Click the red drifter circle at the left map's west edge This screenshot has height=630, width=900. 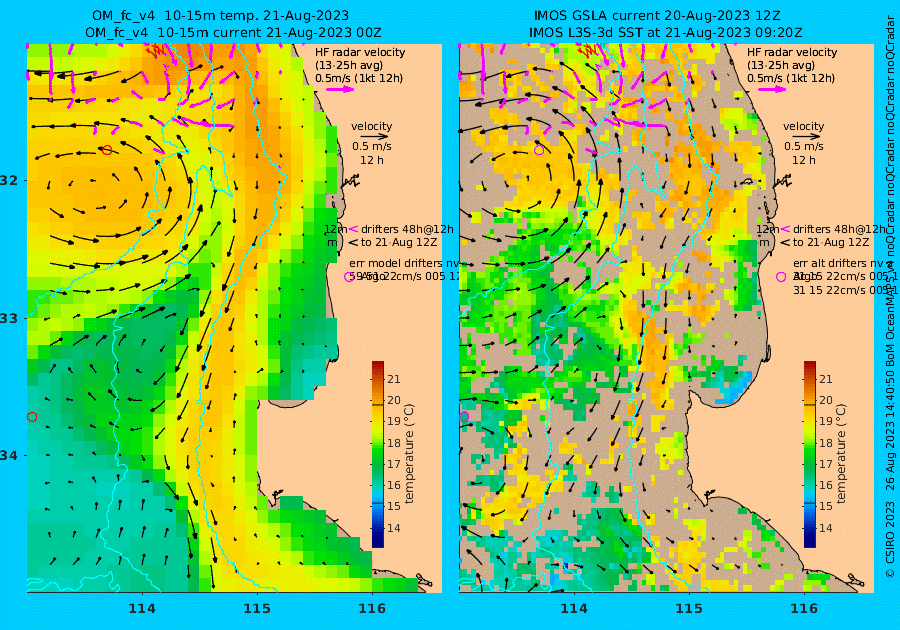[x=32, y=417]
